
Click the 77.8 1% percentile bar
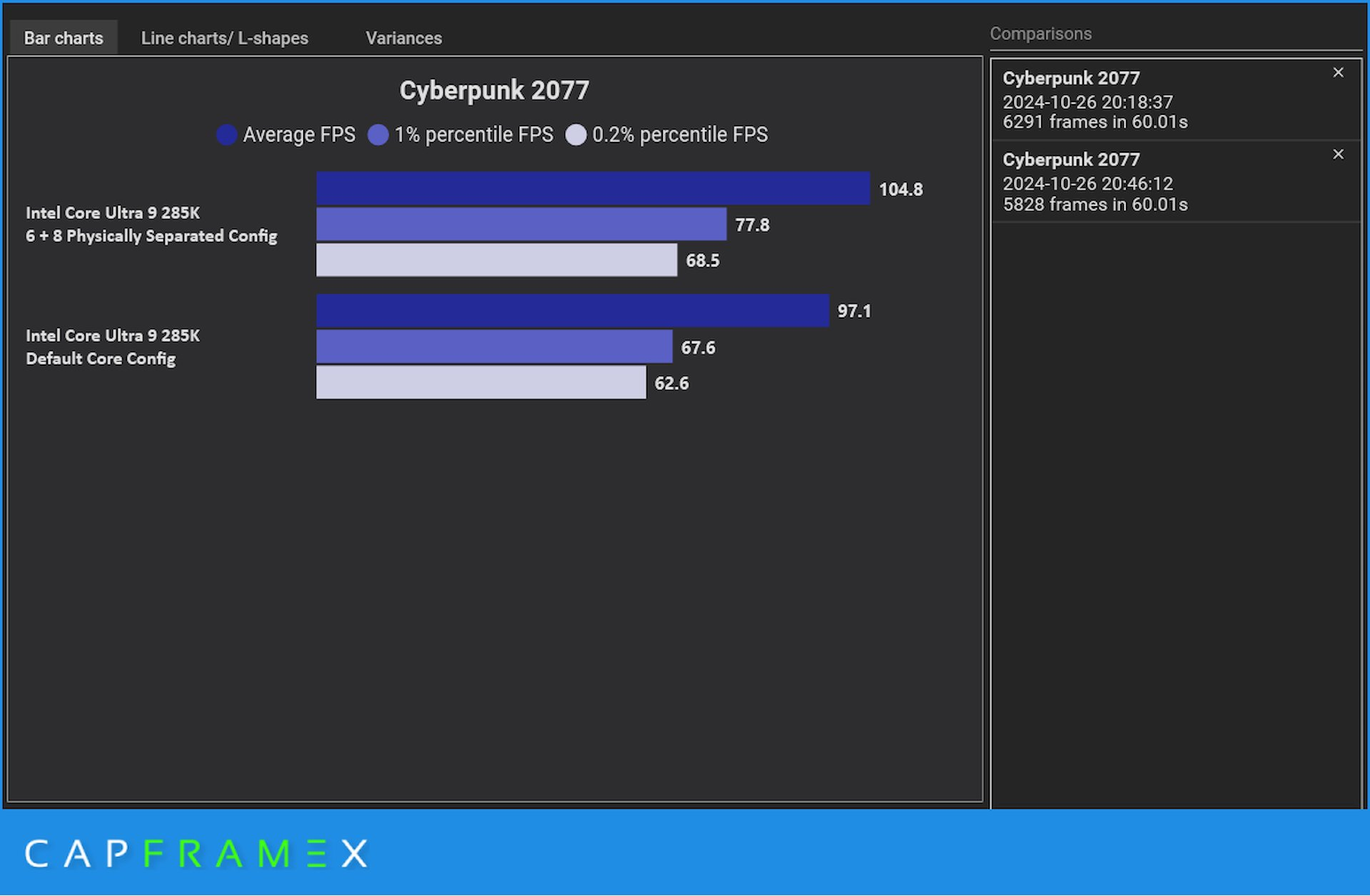pos(521,224)
